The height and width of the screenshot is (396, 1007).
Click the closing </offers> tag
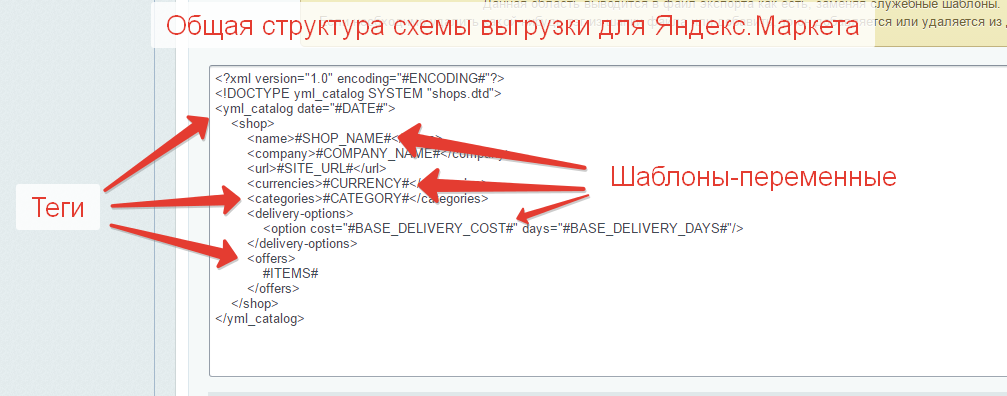273,288
